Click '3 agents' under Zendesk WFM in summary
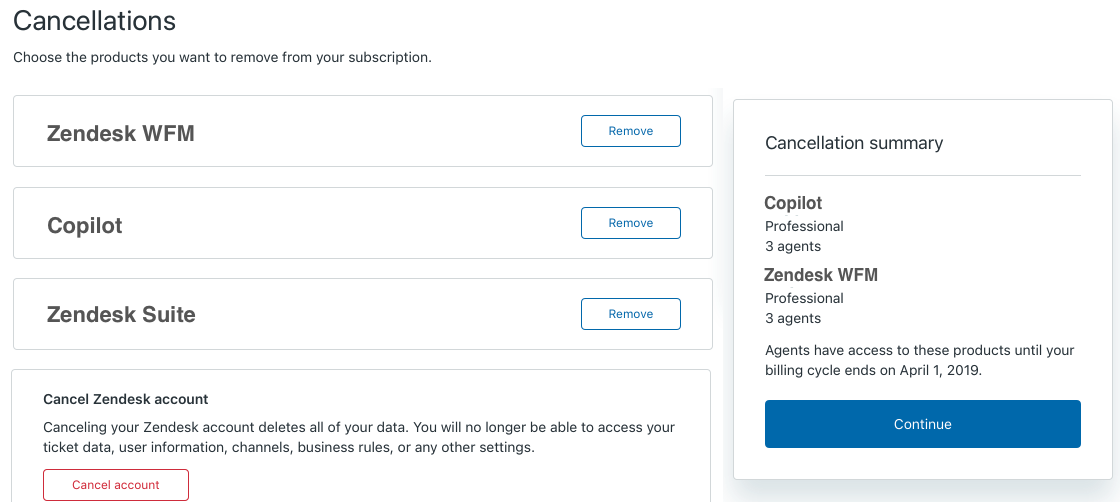This screenshot has height=502, width=1120. (x=793, y=318)
